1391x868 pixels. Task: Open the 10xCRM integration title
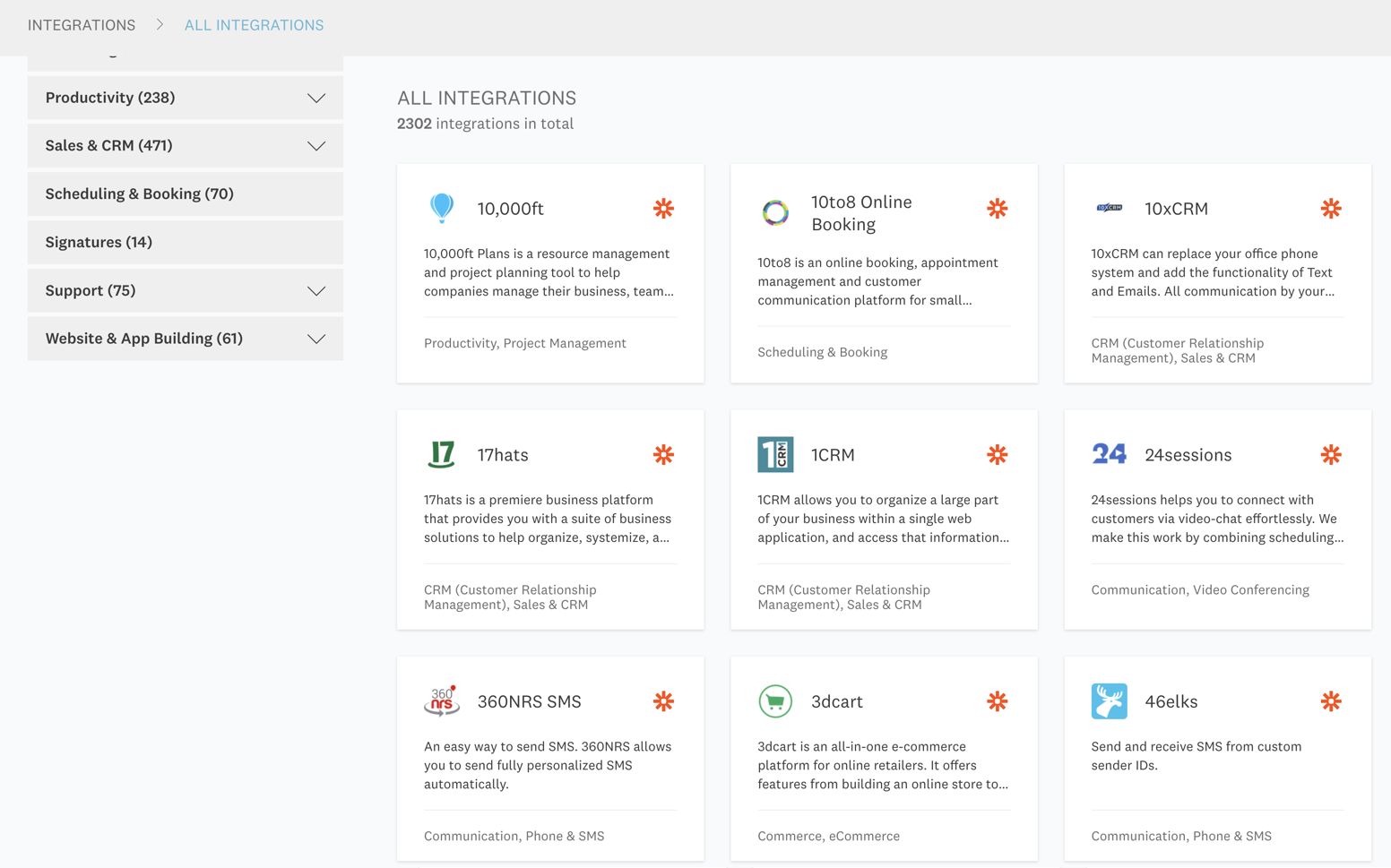1177,209
